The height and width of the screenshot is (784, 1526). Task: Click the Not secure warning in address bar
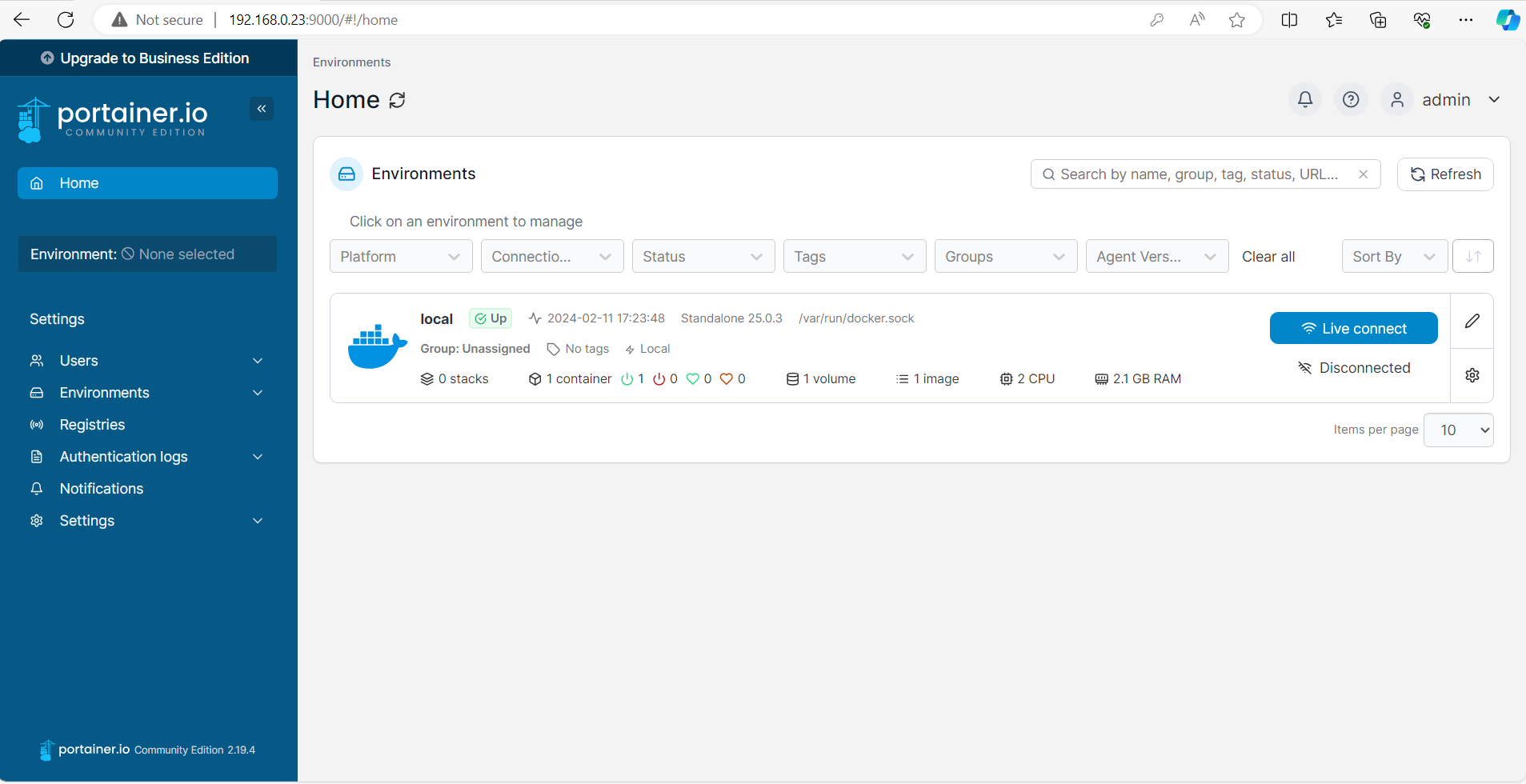coord(158,19)
